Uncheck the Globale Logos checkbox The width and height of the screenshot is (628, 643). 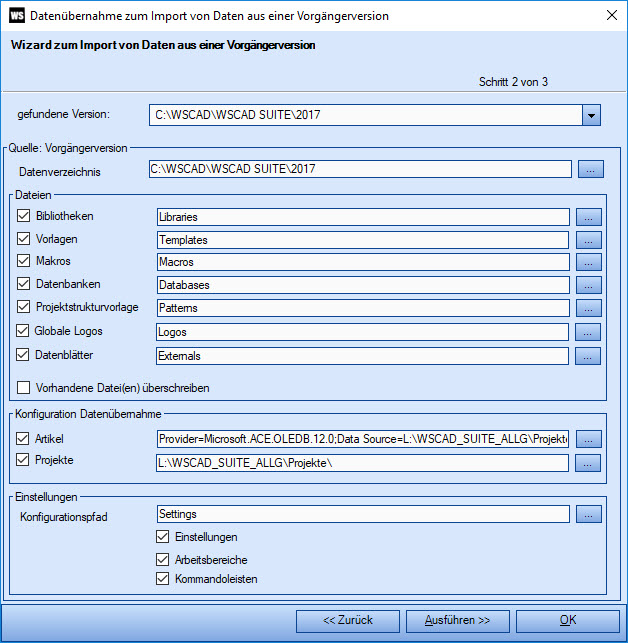click(x=23, y=331)
